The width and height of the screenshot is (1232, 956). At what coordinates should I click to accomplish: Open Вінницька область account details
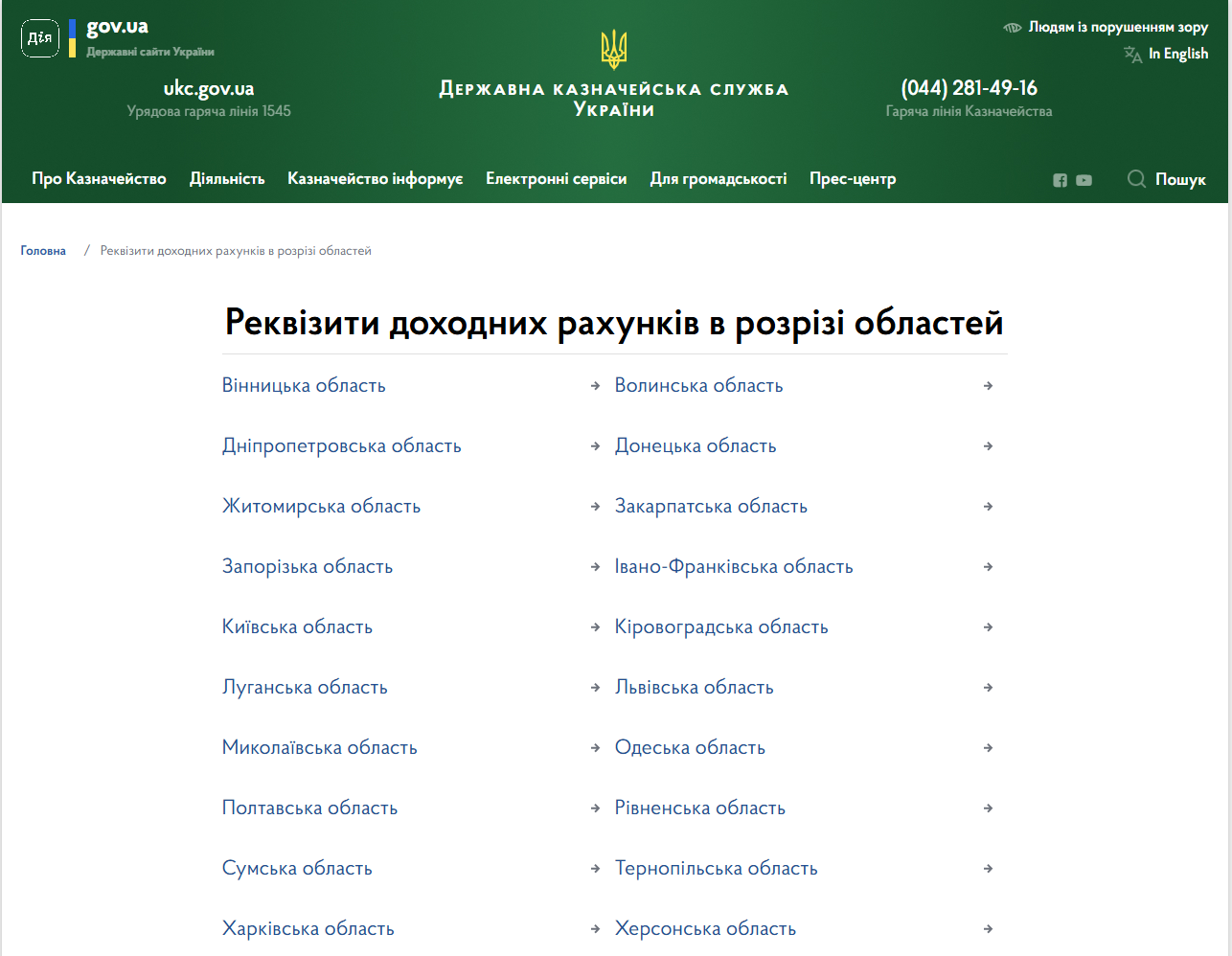(x=304, y=385)
